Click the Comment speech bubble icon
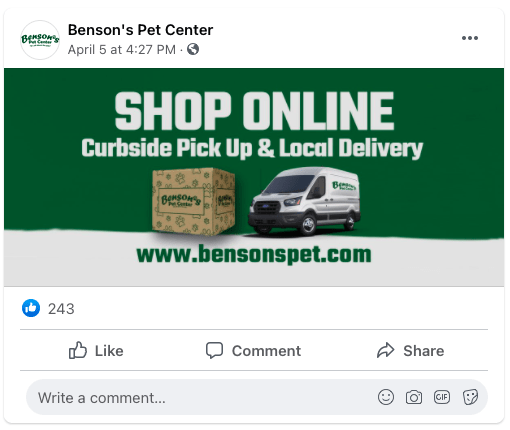The height and width of the screenshot is (430, 510). (x=214, y=350)
